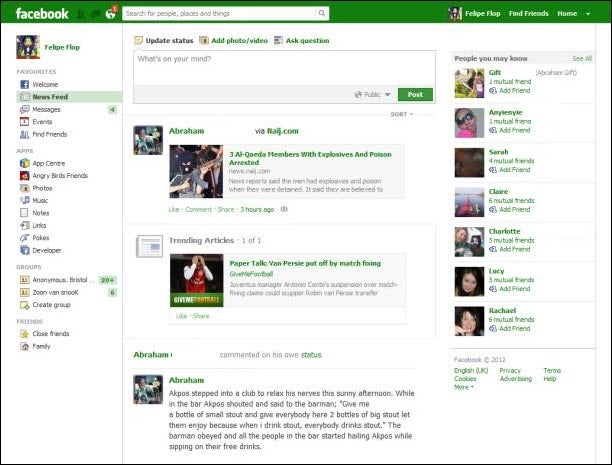This screenshot has height=465, width=612.
Task: Add Gift as a friend
Action: coord(510,91)
